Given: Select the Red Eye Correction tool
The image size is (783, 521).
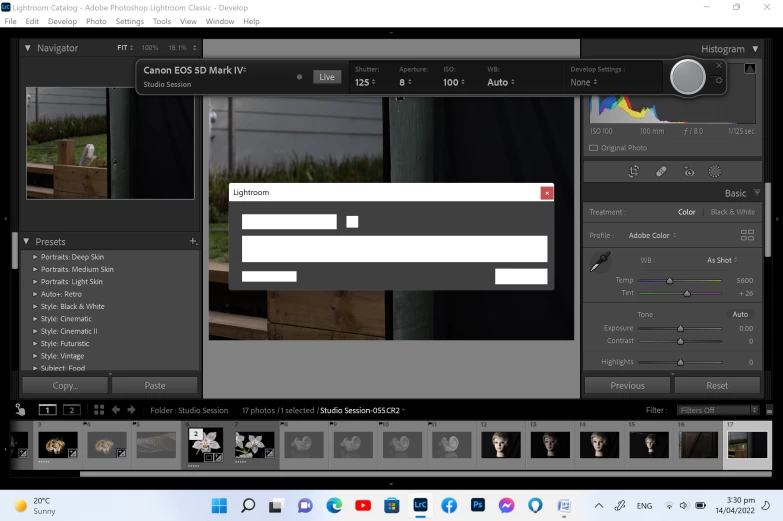Looking at the screenshot, I should click(689, 172).
